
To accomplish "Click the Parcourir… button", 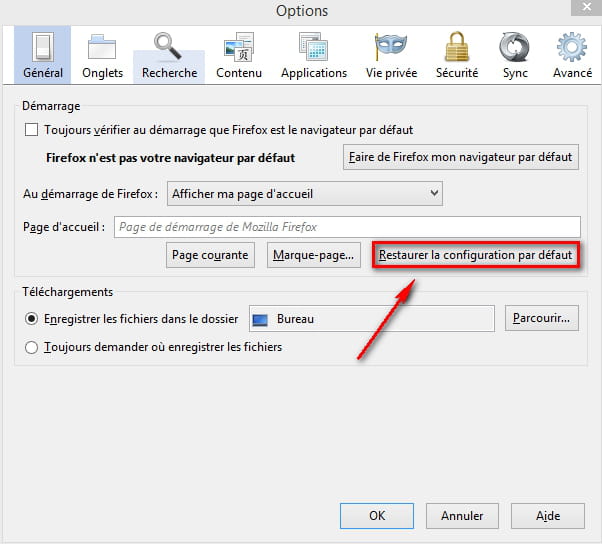I will [x=541, y=318].
